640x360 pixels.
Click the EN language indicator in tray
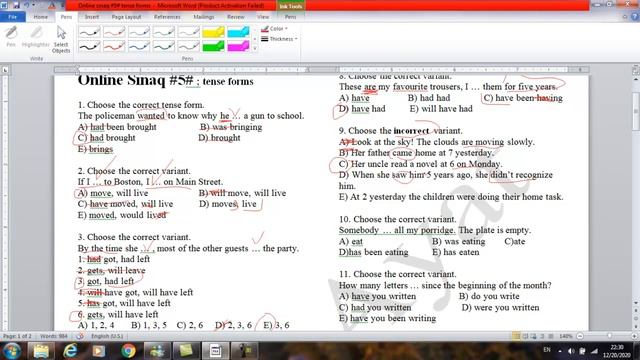pyautogui.click(x=547, y=350)
